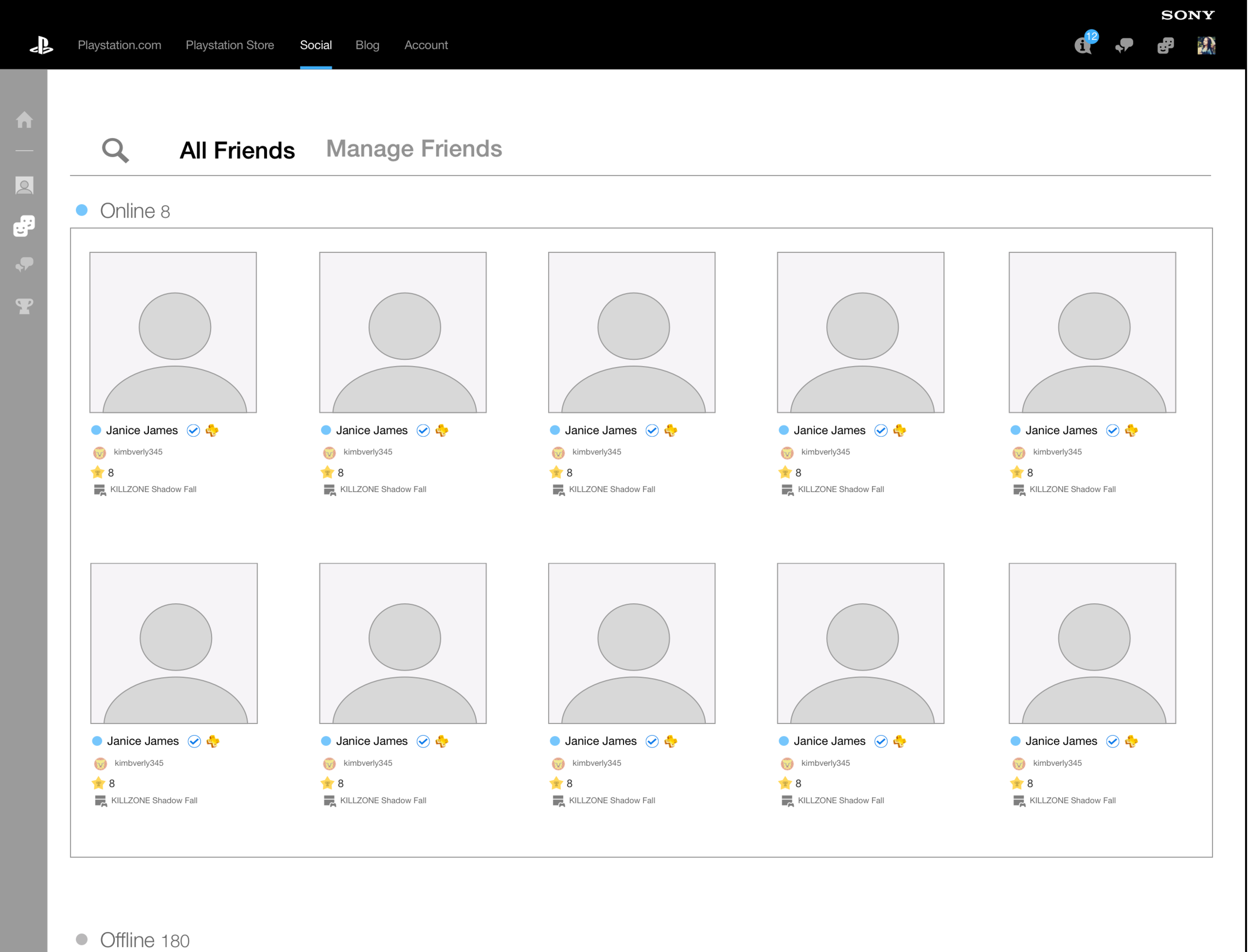This screenshot has height=952, width=1248.
Task: Open the Blog nav item
Action: pyautogui.click(x=367, y=45)
